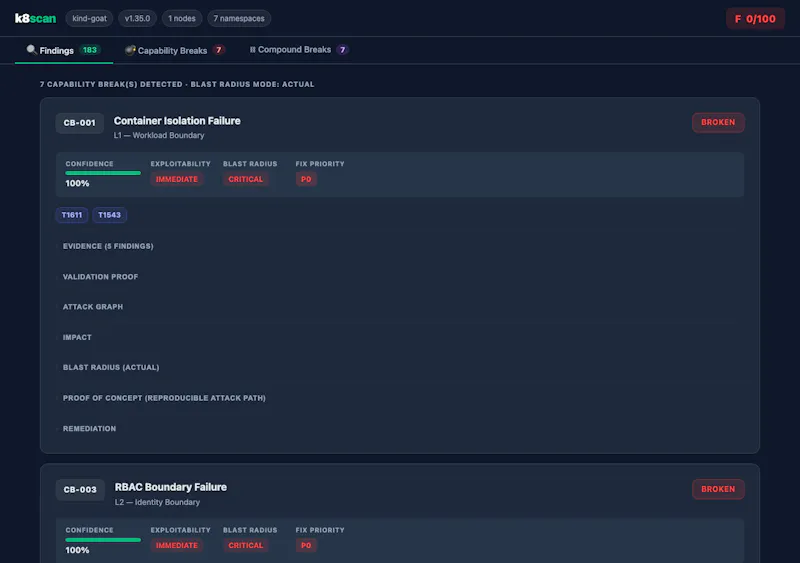
Task: Click the CB-001 identifier badge
Action: tap(80, 123)
